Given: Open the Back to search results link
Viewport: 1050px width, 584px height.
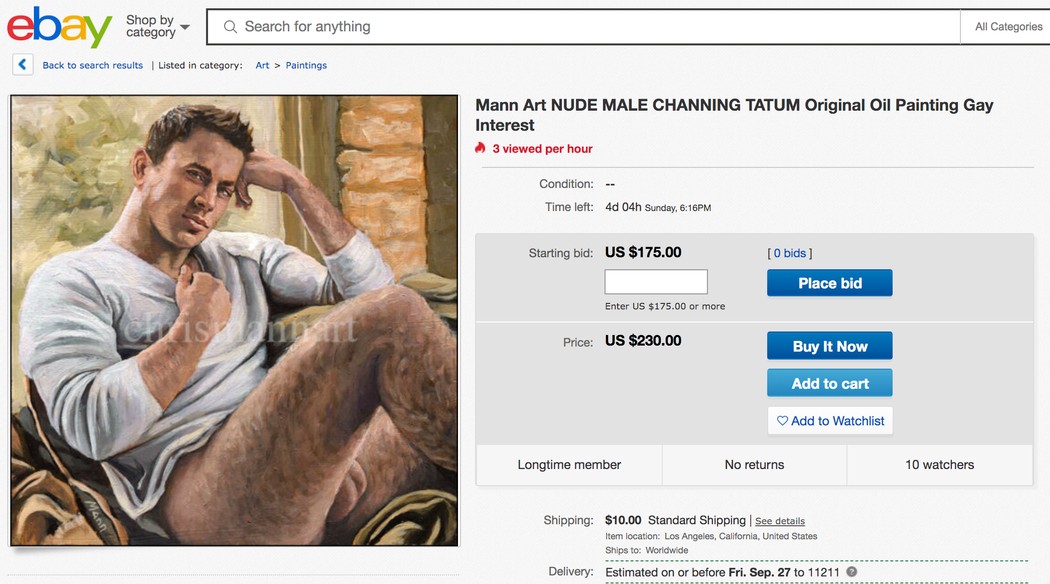Looking at the screenshot, I should (92, 65).
